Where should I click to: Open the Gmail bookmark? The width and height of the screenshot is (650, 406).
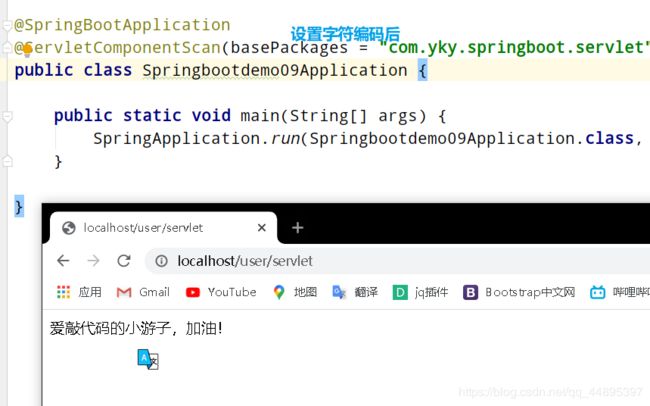(143, 292)
